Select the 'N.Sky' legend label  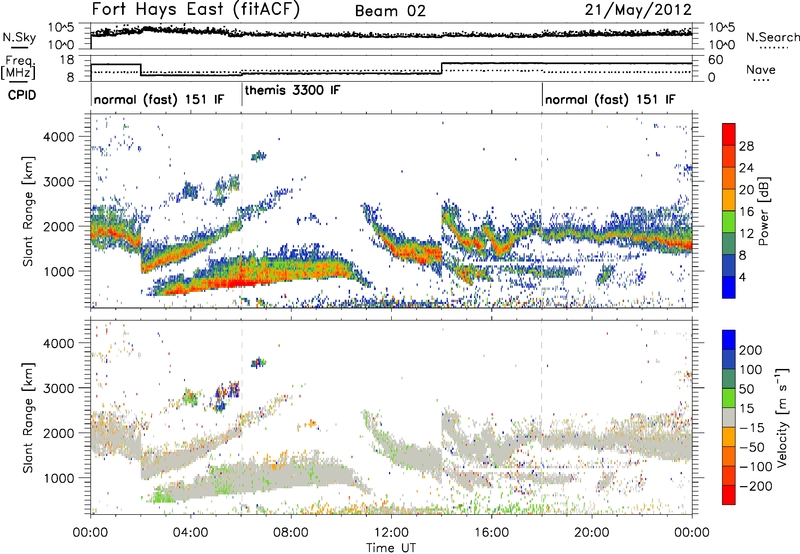[19, 37]
